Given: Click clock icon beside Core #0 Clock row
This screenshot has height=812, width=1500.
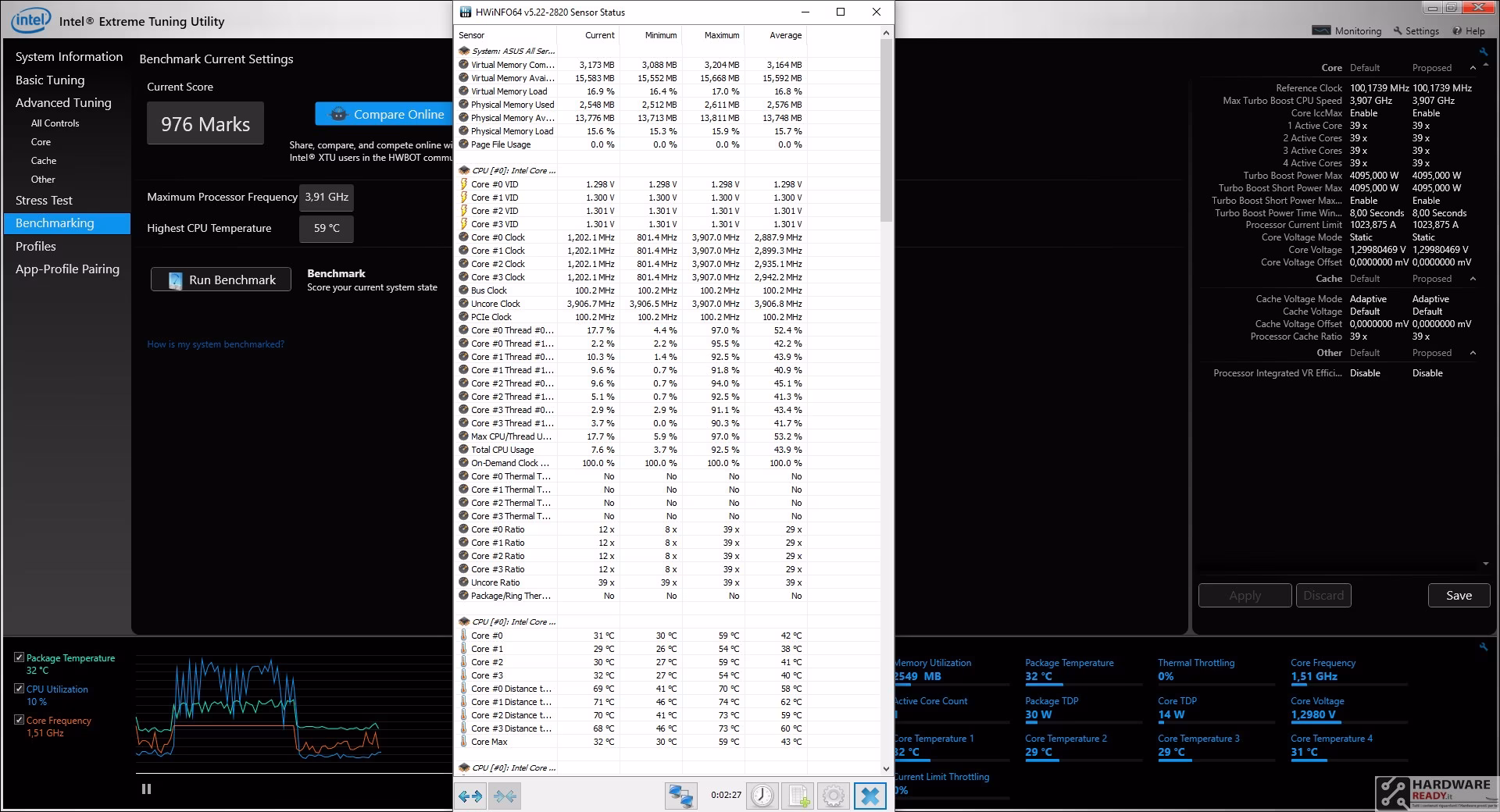Looking at the screenshot, I should coord(464,237).
